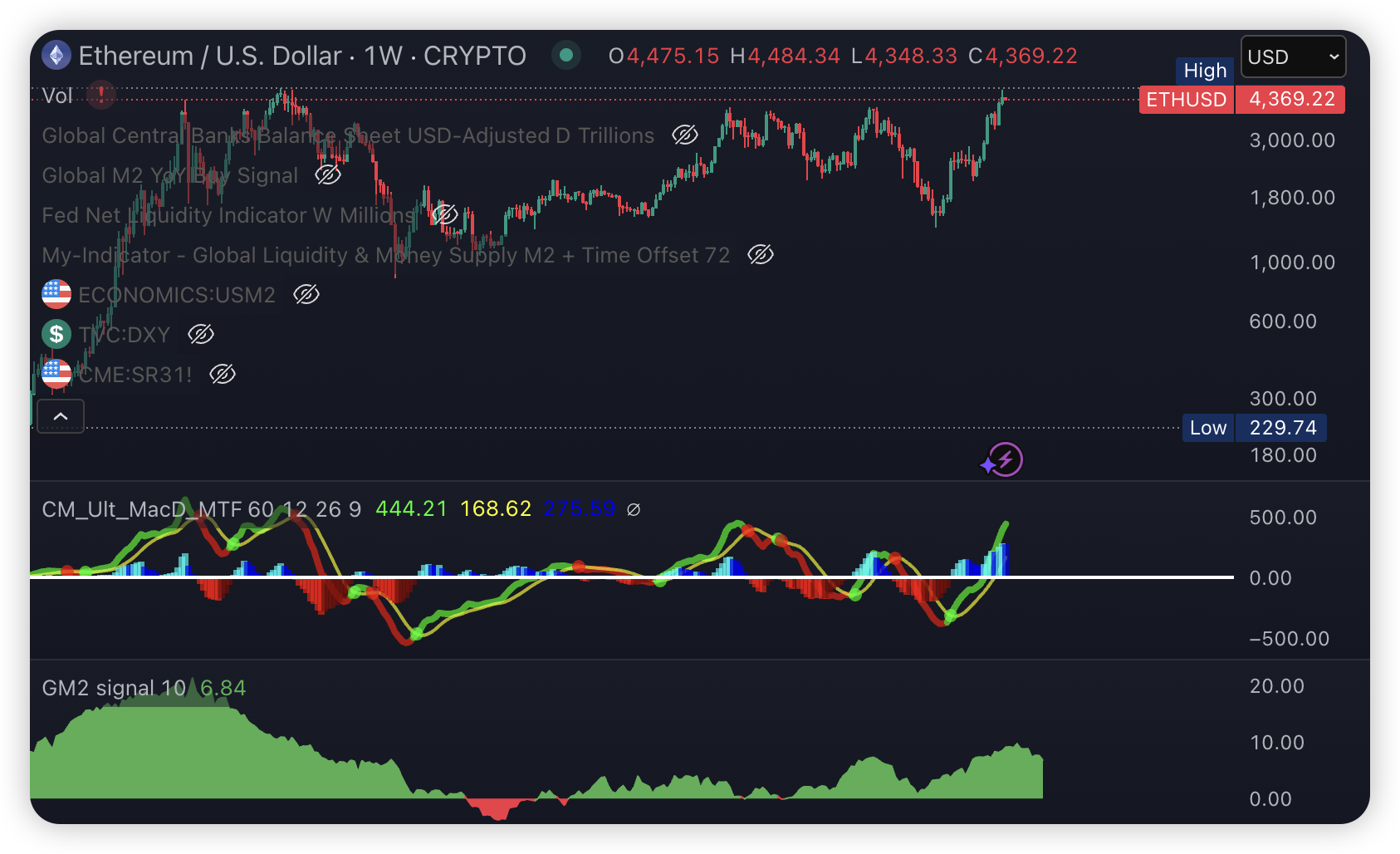
Task: Click the MACD empty-value symbol icon
Action: point(634,509)
